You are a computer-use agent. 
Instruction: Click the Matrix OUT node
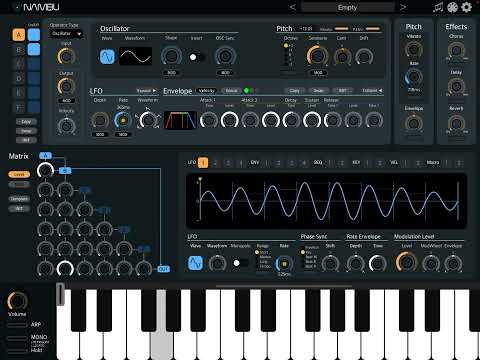pos(163,269)
